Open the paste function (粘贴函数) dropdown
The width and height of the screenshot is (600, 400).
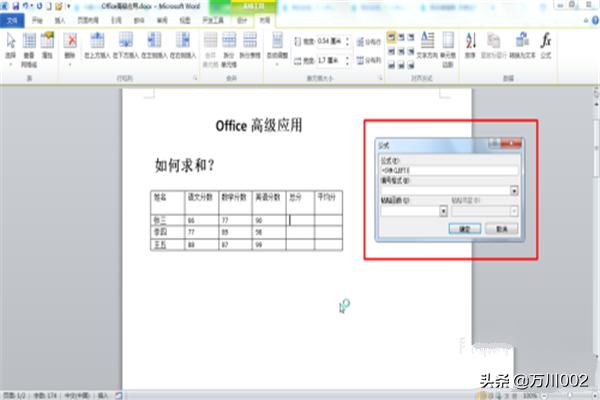pyautogui.click(x=443, y=211)
